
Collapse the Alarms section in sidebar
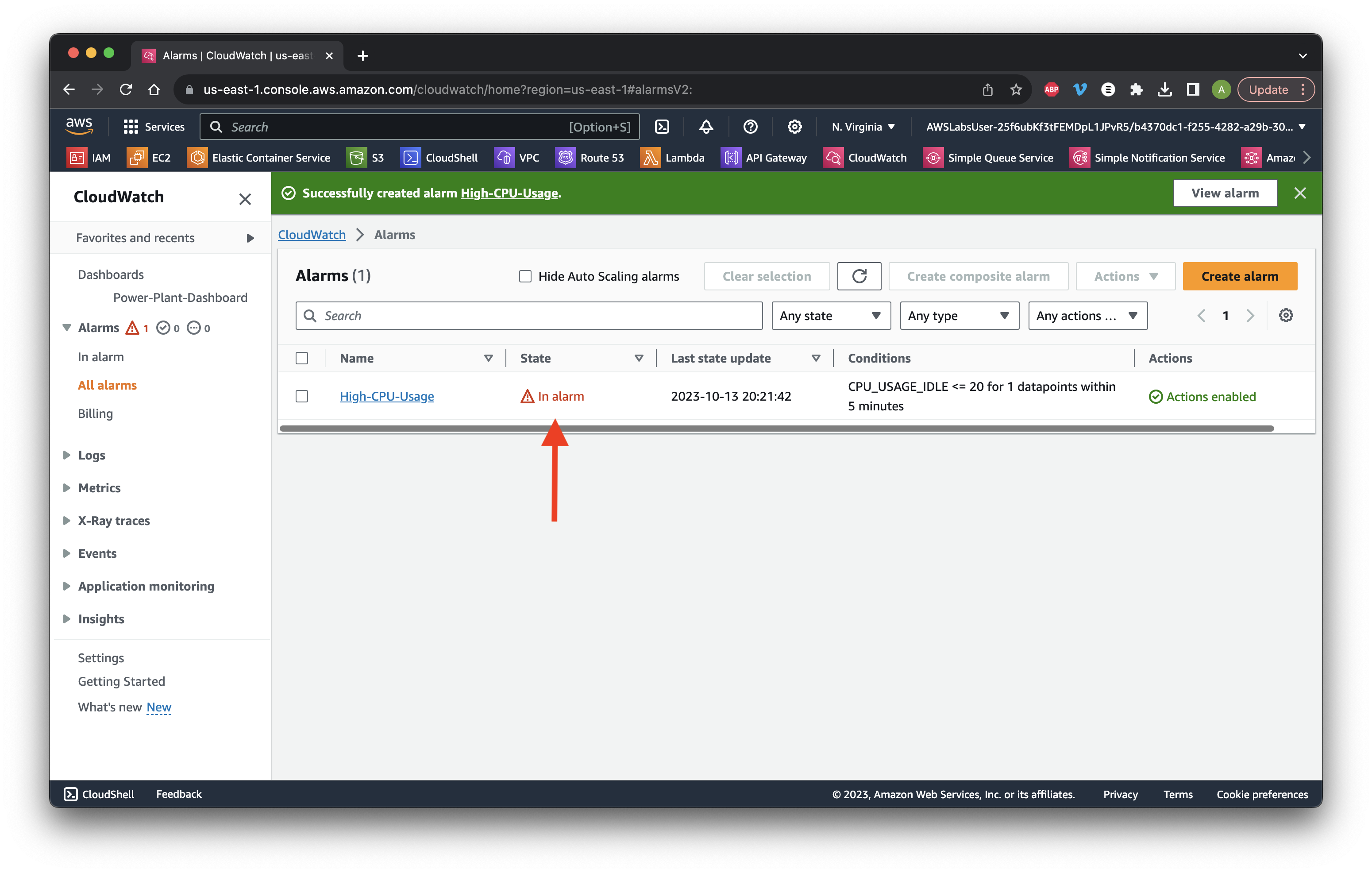67,328
